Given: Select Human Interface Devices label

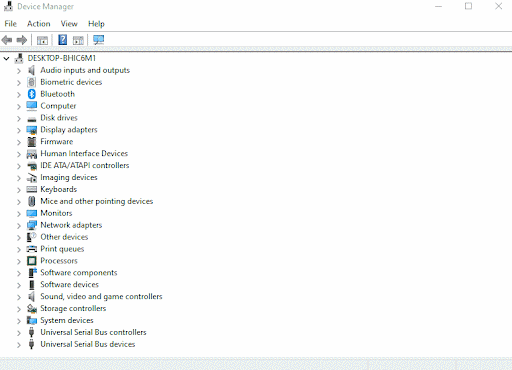Looking at the screenshot, I should pos(84,154).
